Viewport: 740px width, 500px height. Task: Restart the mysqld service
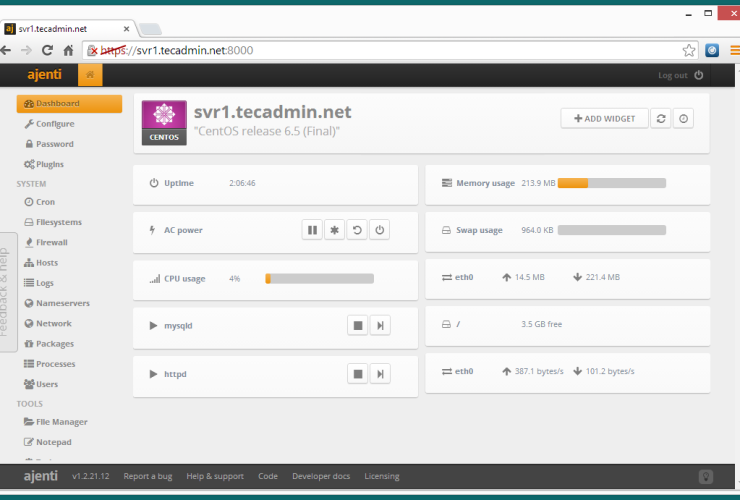point(379,325)
